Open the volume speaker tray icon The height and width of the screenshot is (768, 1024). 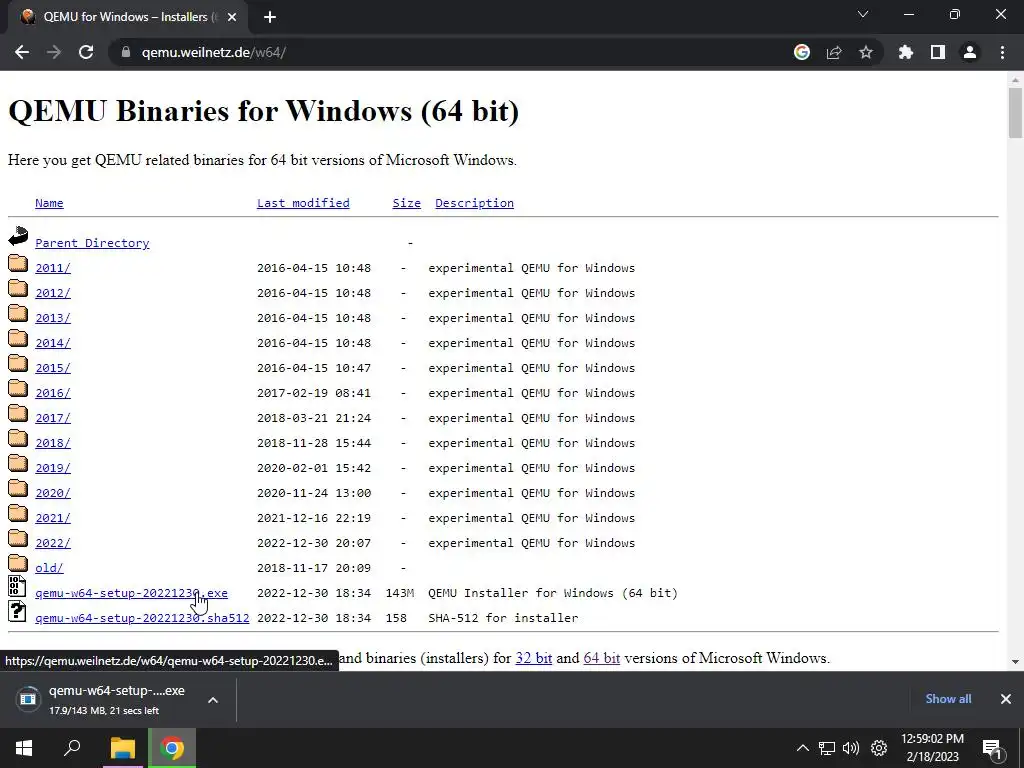851,748
